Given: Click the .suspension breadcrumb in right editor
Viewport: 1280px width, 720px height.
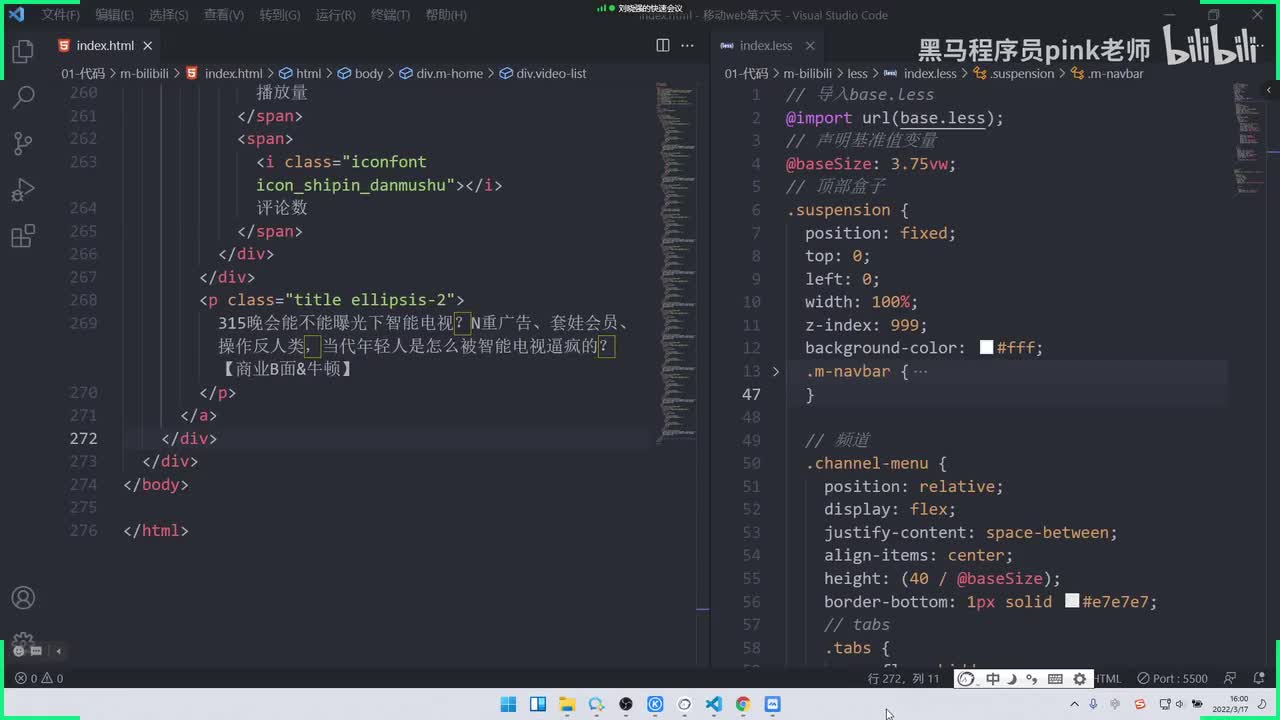Looking at the screenshot, I should 1014,74.
